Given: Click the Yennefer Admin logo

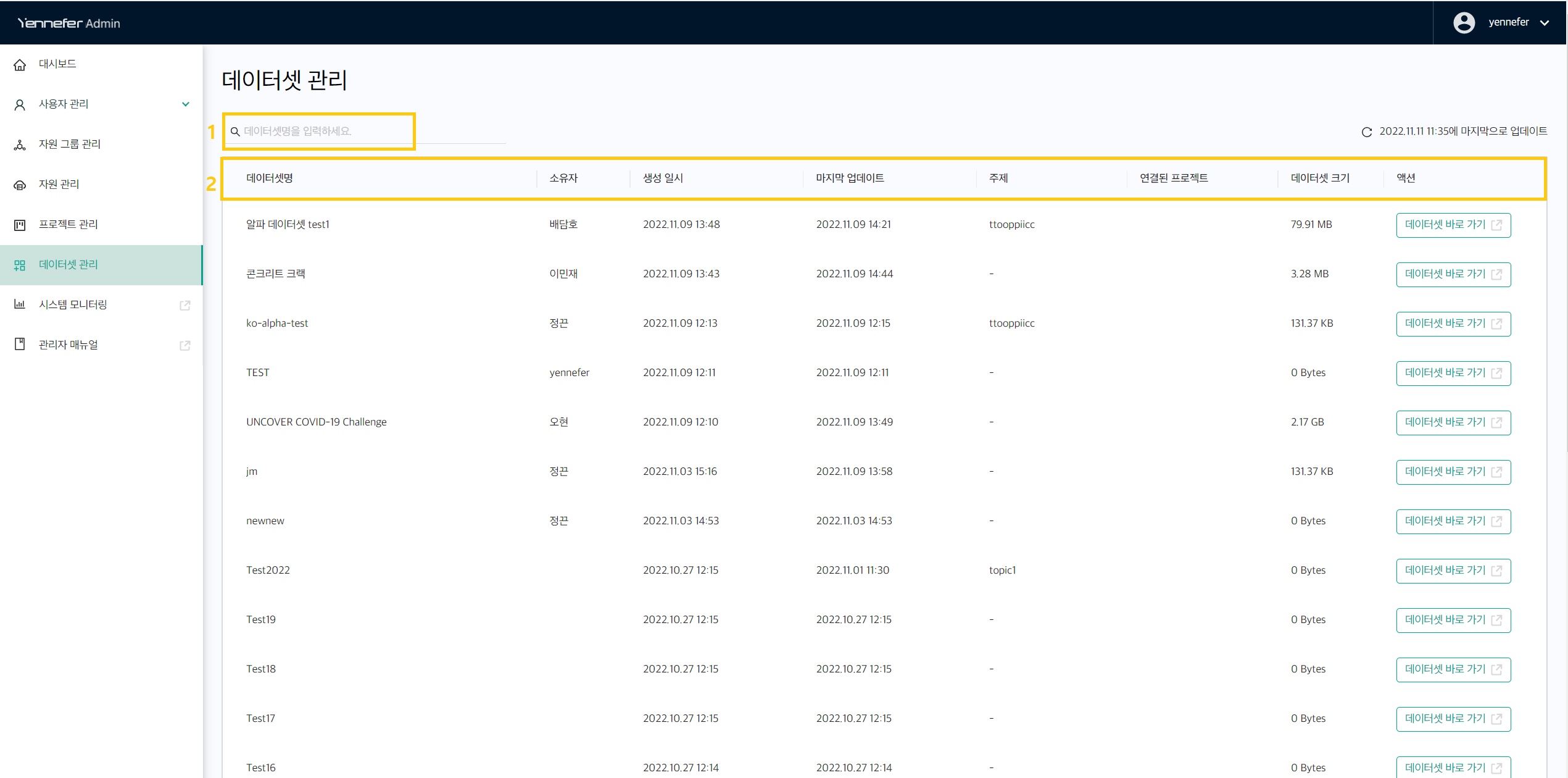Looking at the screenshot, I should coord(68,23).
